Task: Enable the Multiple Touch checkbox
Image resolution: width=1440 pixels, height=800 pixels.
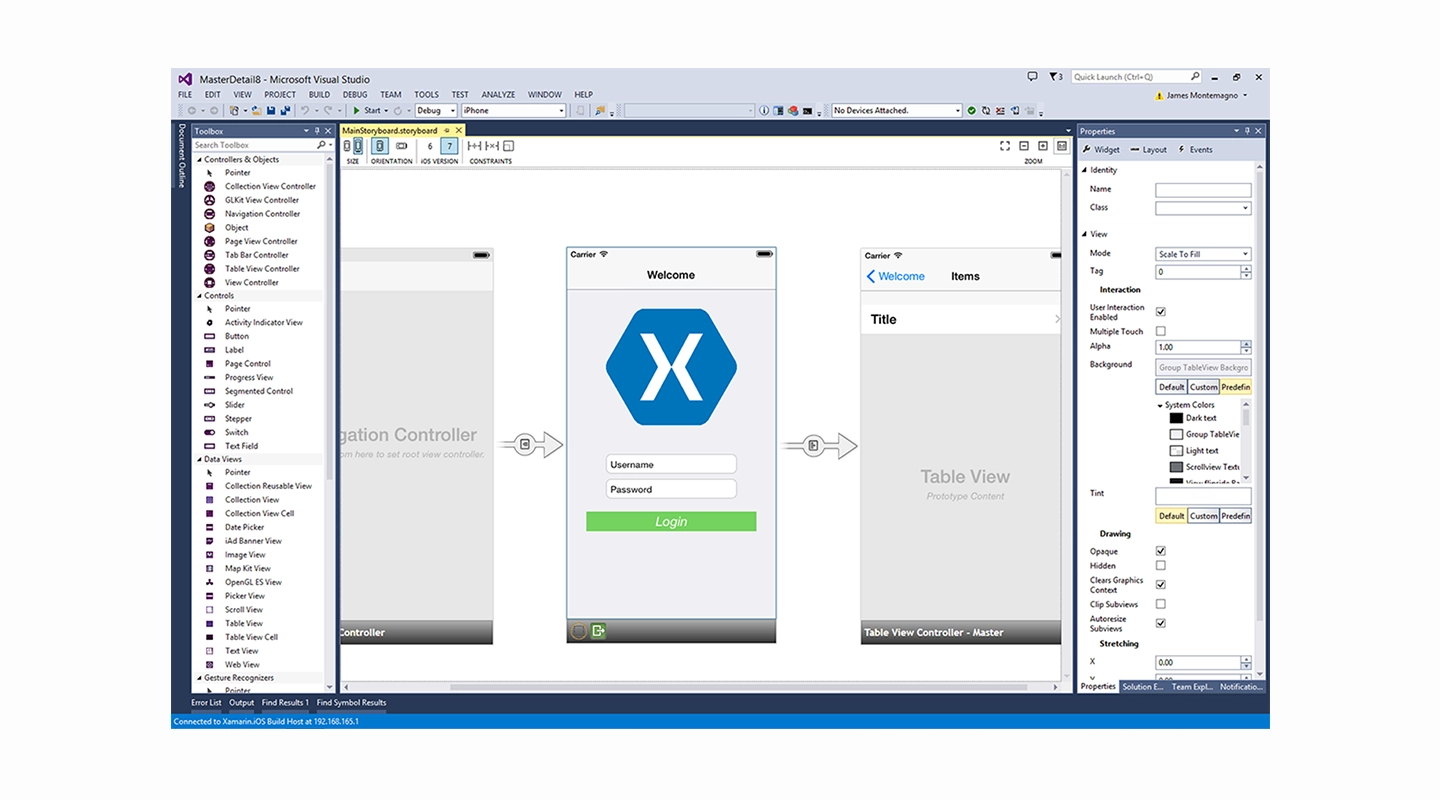Action: click(x=1161, y=331)
